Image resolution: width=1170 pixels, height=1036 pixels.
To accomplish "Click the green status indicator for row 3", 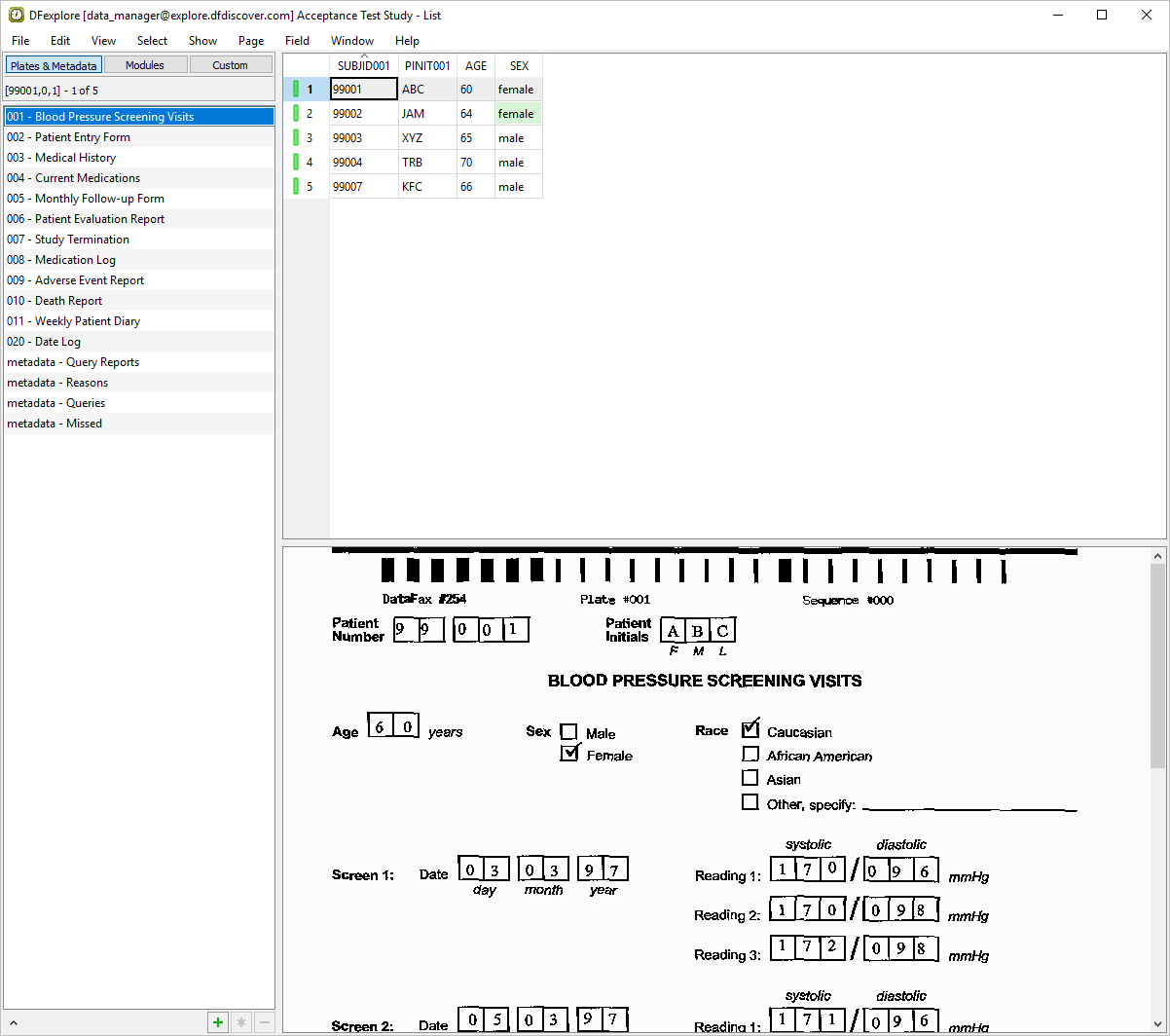I will (x=296, y=138).
